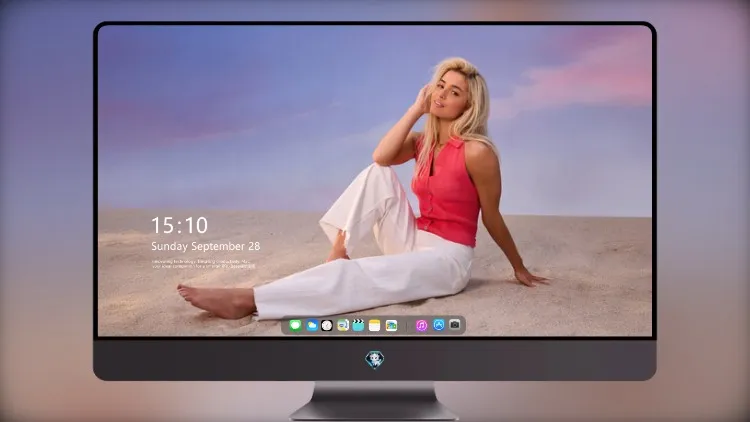Click the small caption text under date
Screen dimensions: 750x422
pyautogui.click(x=204, y=264)
